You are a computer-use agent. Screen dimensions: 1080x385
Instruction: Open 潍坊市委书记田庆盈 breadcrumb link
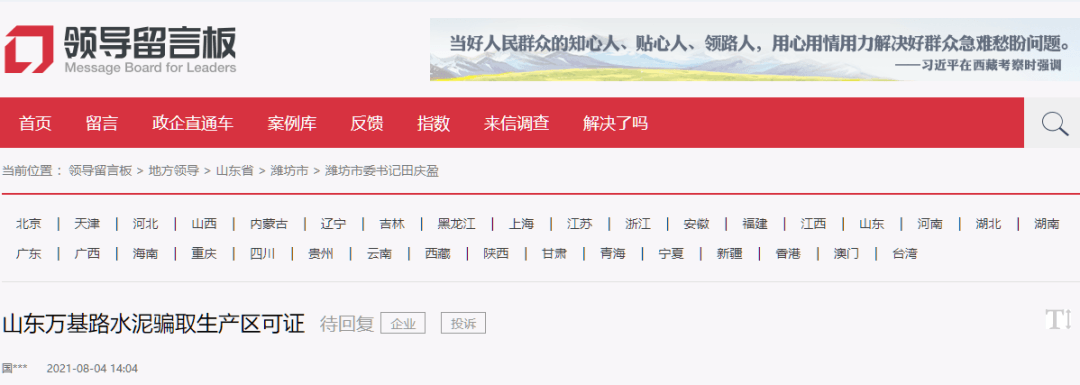point(382,171)
